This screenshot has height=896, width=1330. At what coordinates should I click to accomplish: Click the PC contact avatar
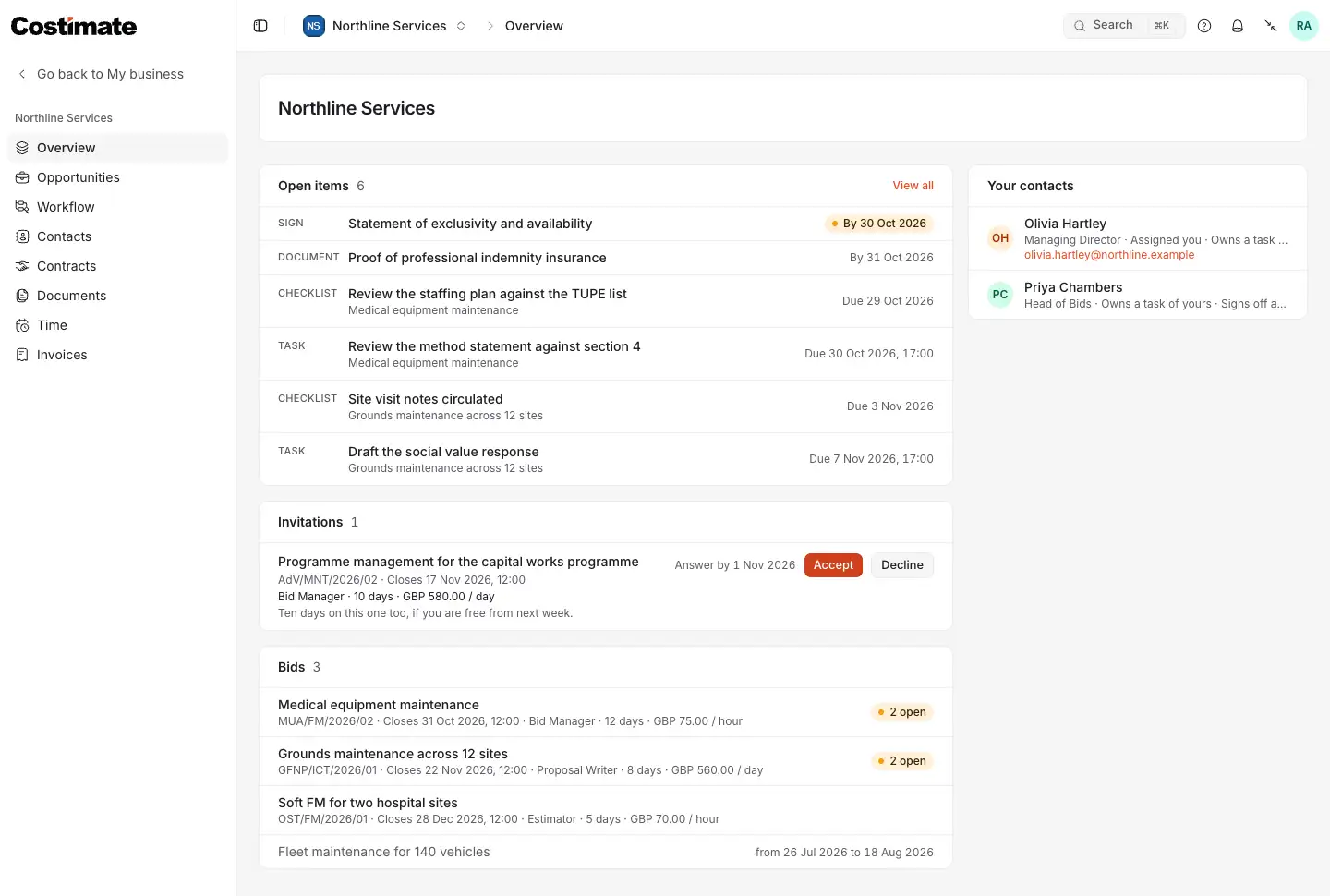[x=1000, y=295]
